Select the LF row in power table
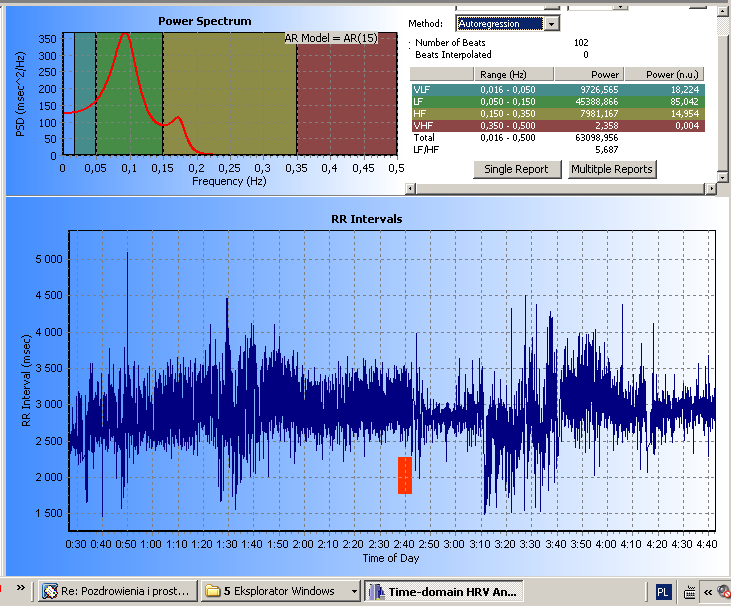The height and width of the screenshot is (606, 731). pos(558,102)
